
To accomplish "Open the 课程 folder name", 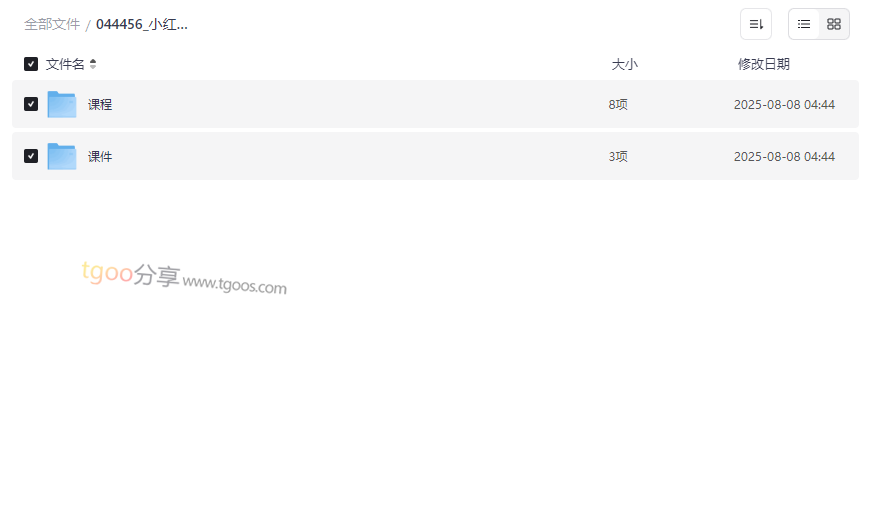I will tap(100, 104).
